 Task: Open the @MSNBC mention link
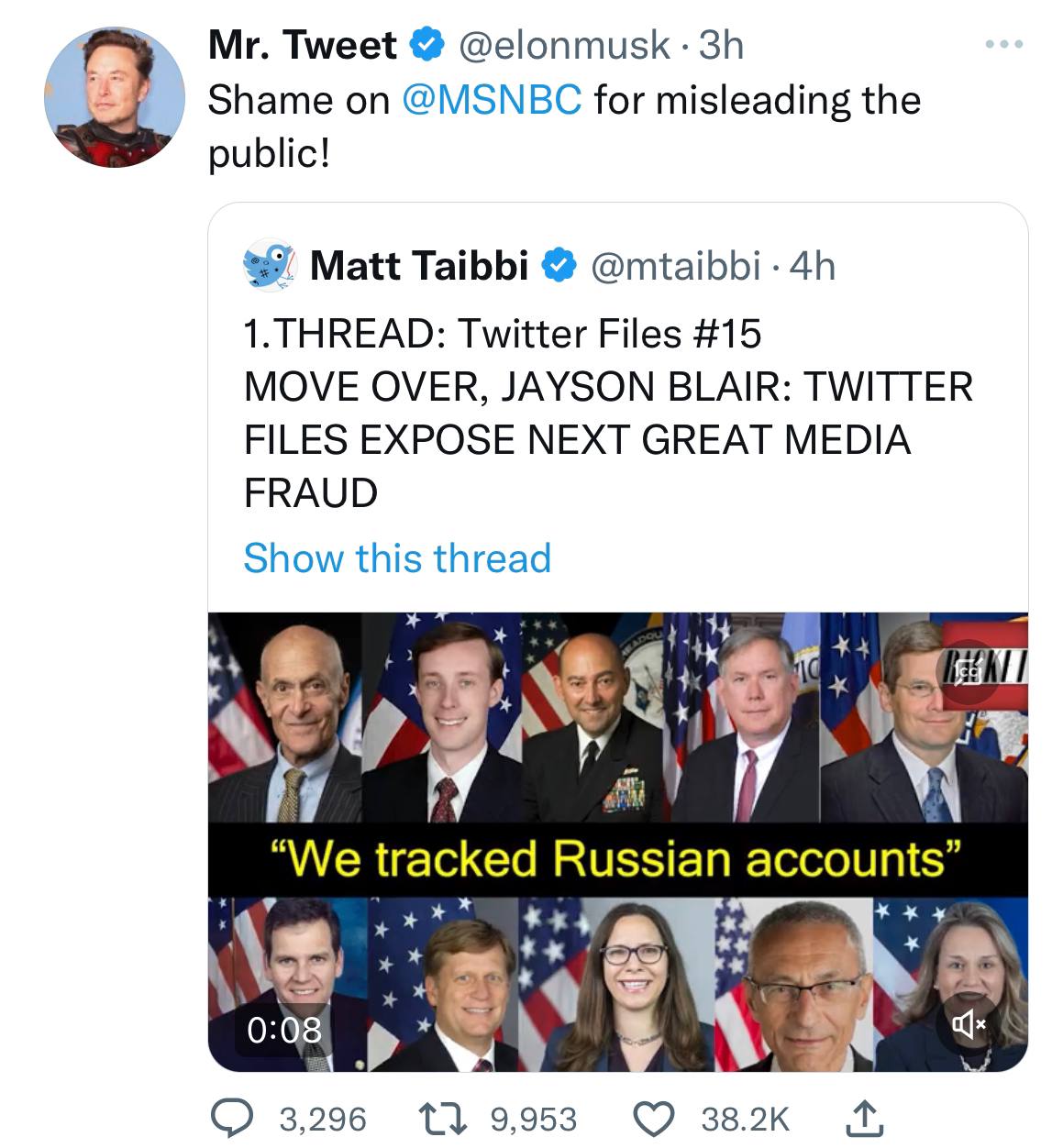point(492,100)
